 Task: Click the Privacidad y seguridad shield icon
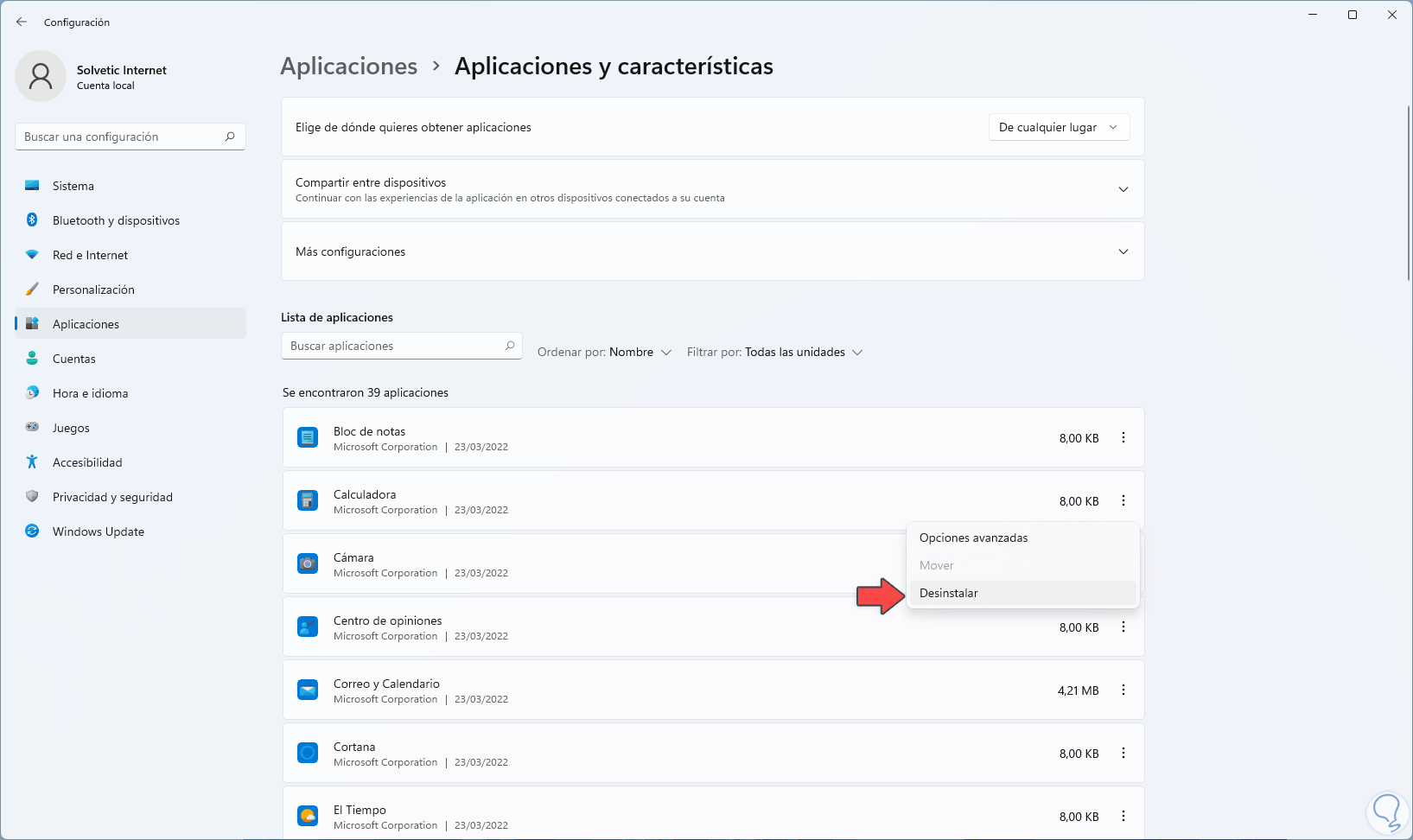pos(32,497)
